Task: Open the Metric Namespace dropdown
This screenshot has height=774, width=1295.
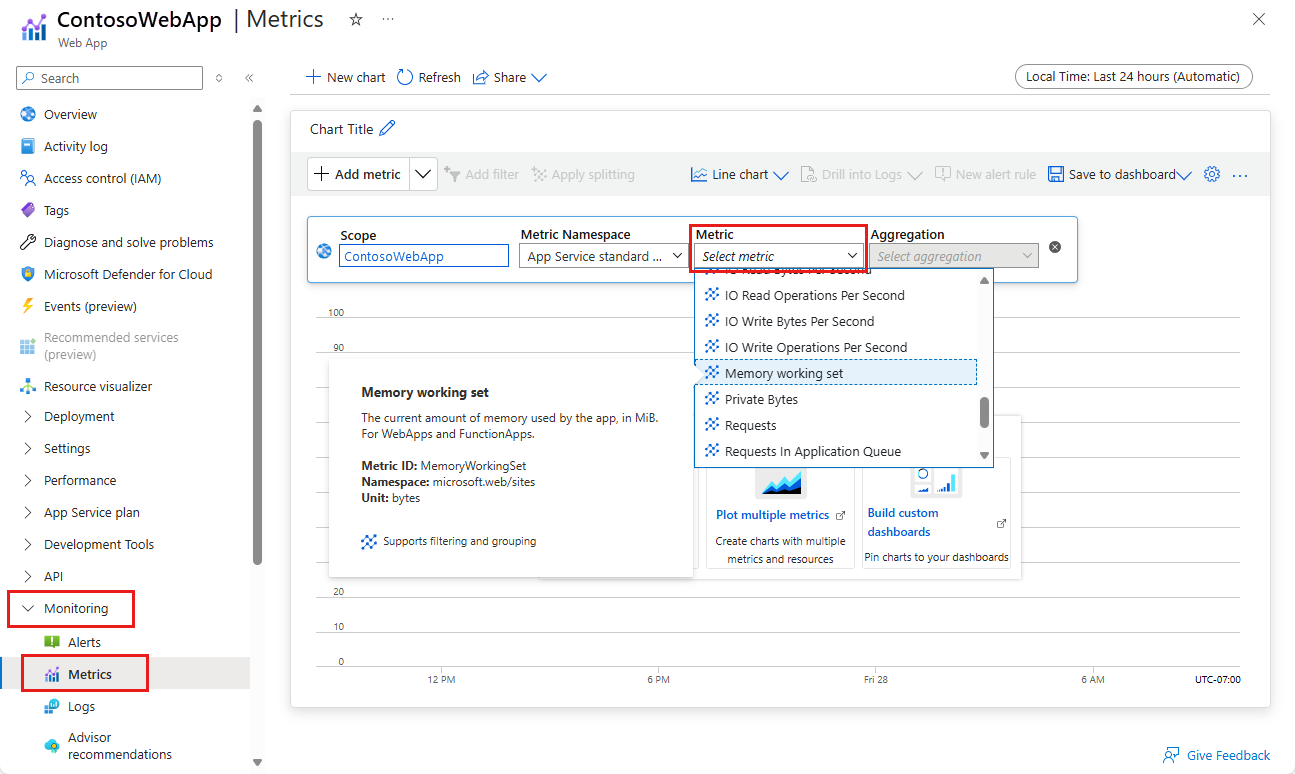Action: click(x=603, y=256)
